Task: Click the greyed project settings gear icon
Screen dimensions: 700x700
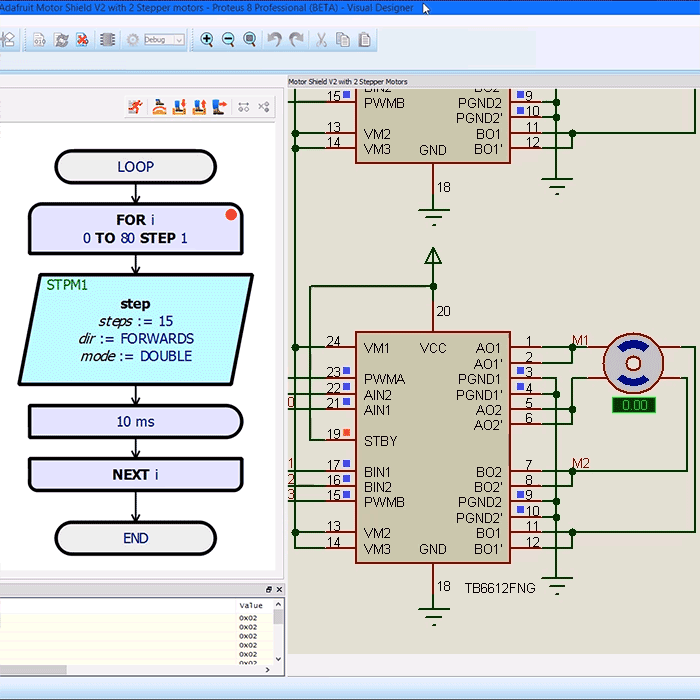Action: pos(133,40)
